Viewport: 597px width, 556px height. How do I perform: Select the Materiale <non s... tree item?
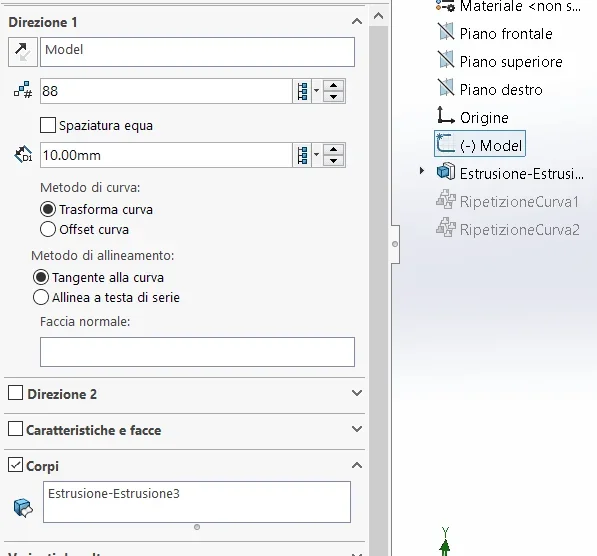point(520,6)
